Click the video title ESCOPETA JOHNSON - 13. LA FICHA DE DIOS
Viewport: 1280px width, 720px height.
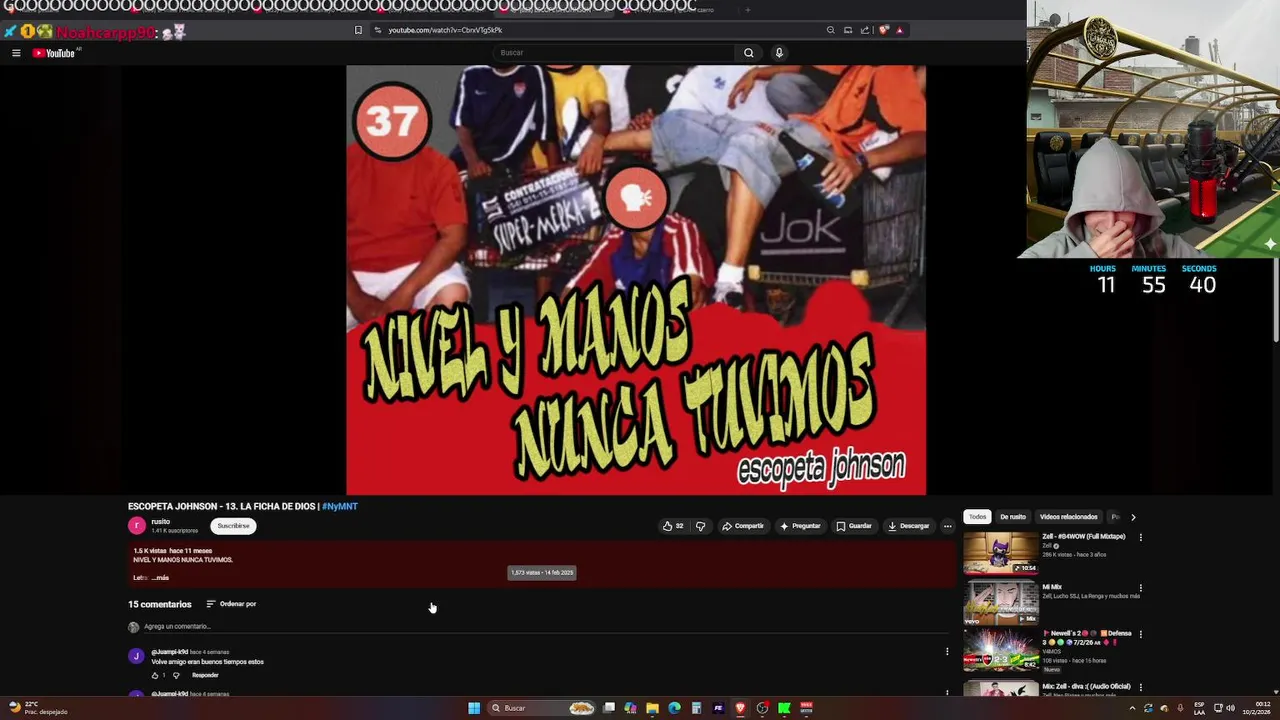pos(222,507)
